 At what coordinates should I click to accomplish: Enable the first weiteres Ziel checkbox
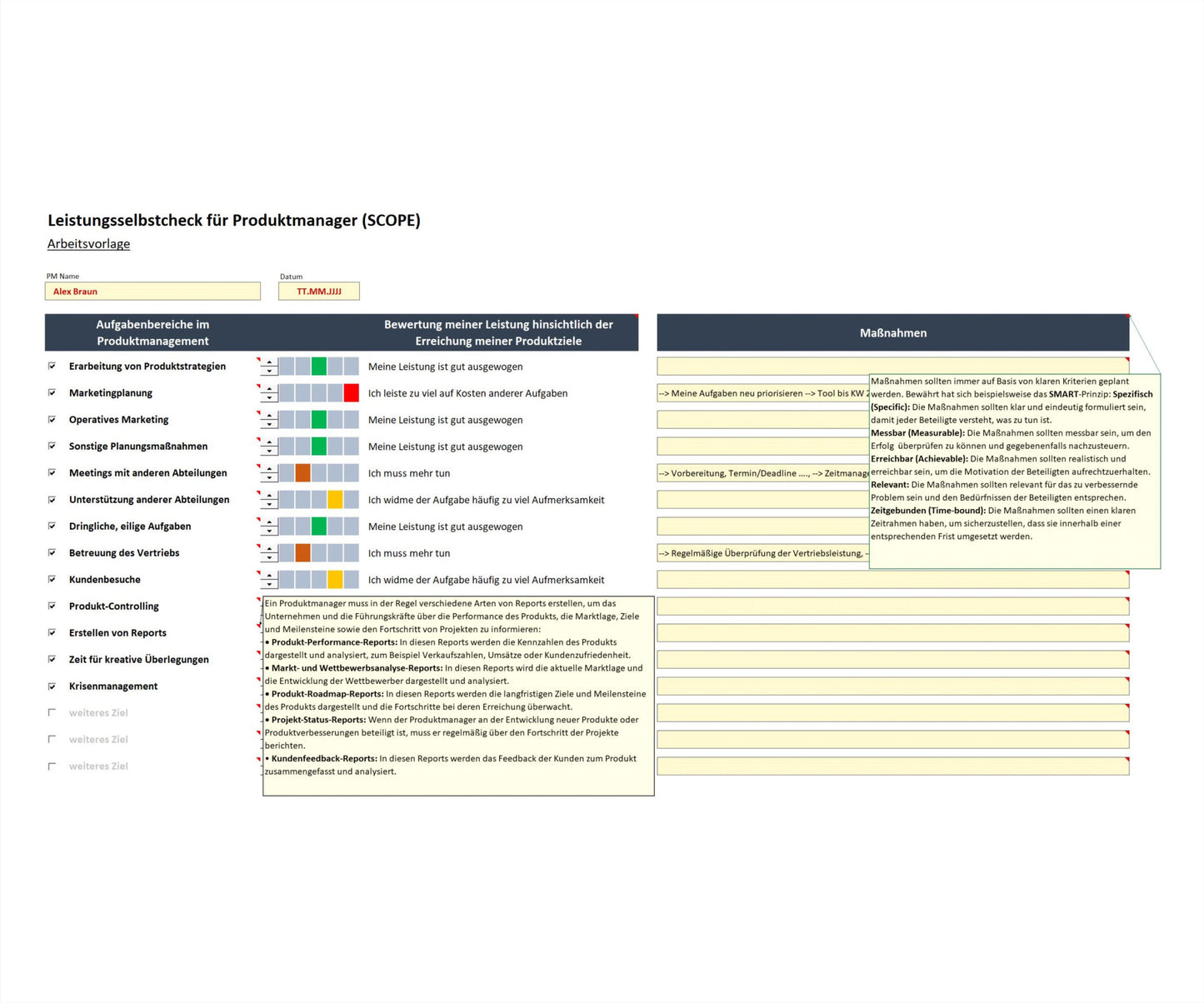point(52,712)
